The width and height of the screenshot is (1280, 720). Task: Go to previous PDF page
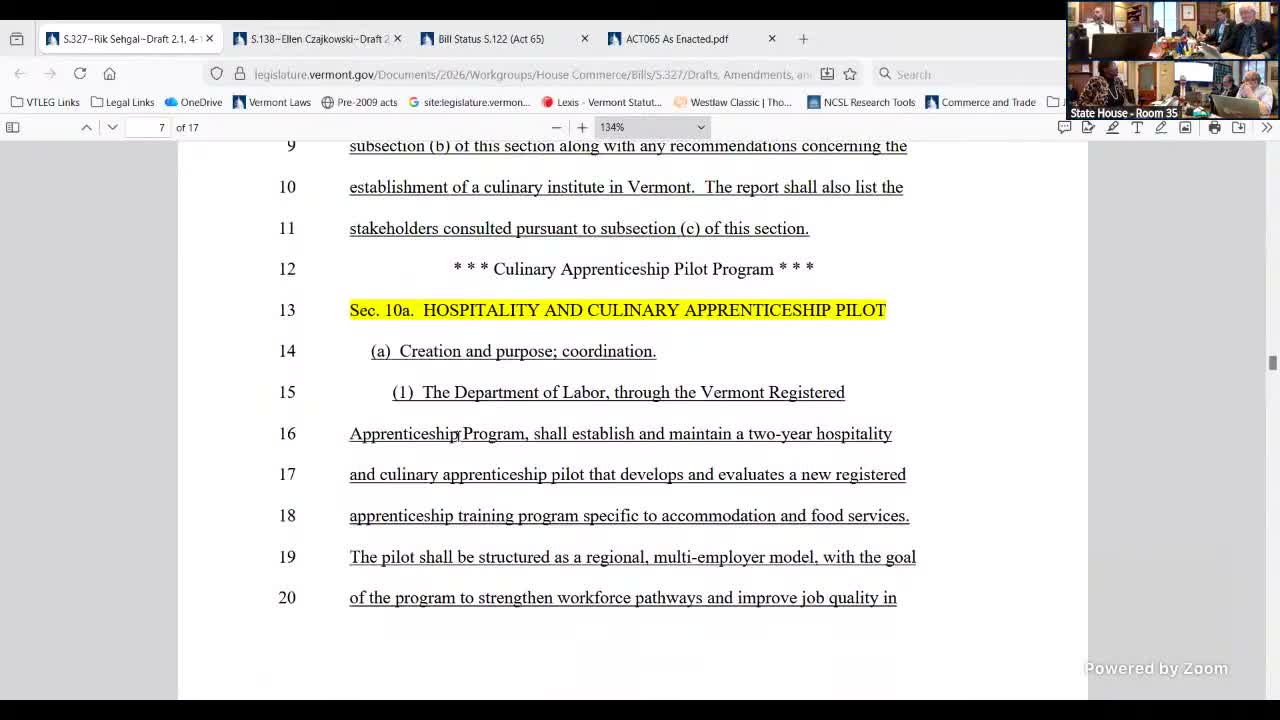click(87, 127)
